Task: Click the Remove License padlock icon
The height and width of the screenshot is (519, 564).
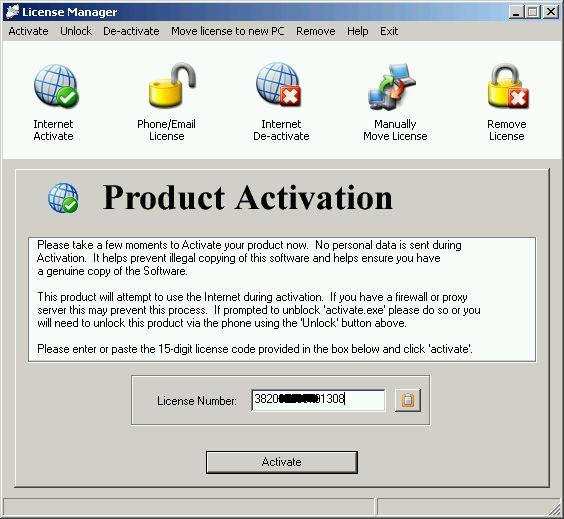Action: coord(508,86)
